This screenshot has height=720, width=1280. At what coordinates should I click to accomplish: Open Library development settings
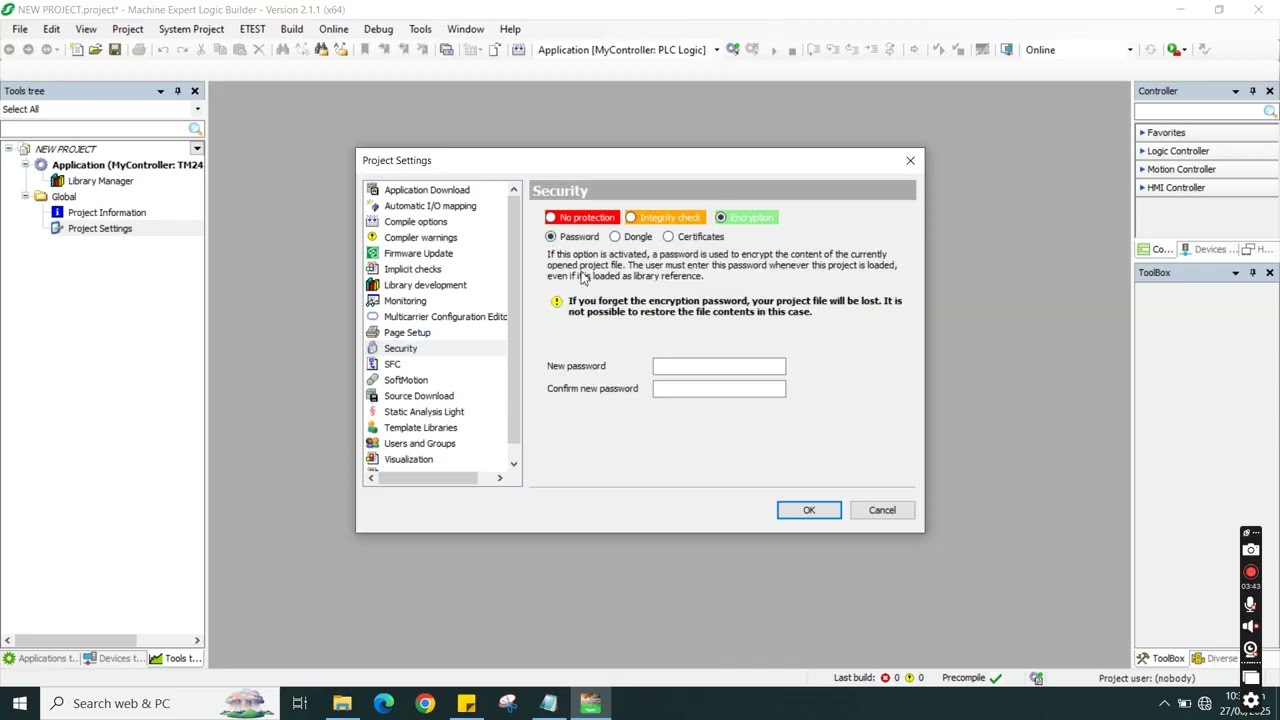click(425, 285)
